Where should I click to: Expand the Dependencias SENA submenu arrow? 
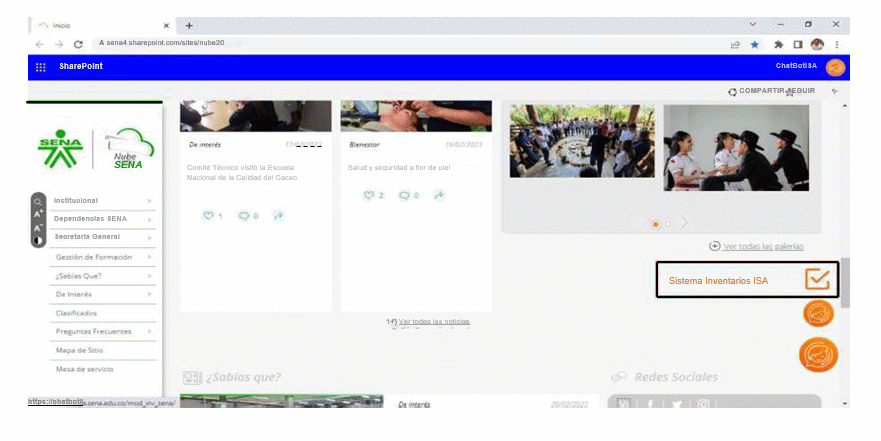point(149,218)
